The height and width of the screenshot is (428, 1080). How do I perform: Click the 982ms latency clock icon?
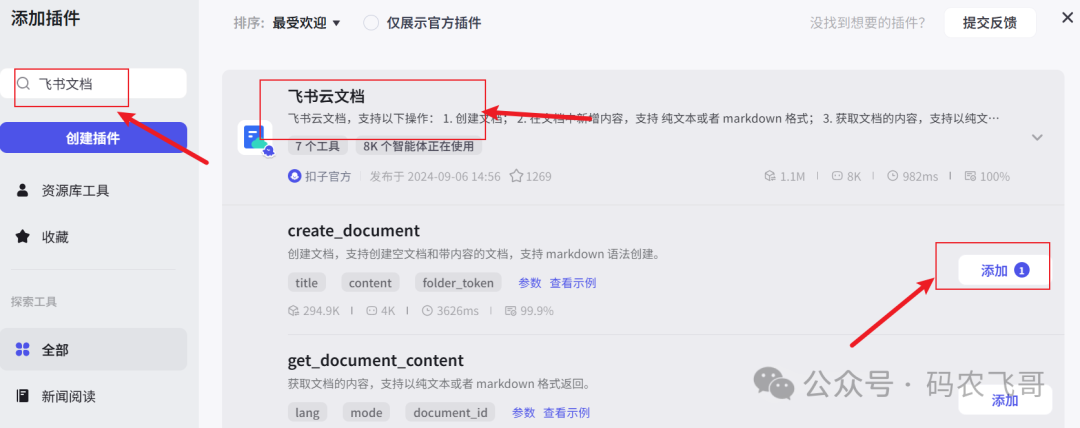click(893, 176)
